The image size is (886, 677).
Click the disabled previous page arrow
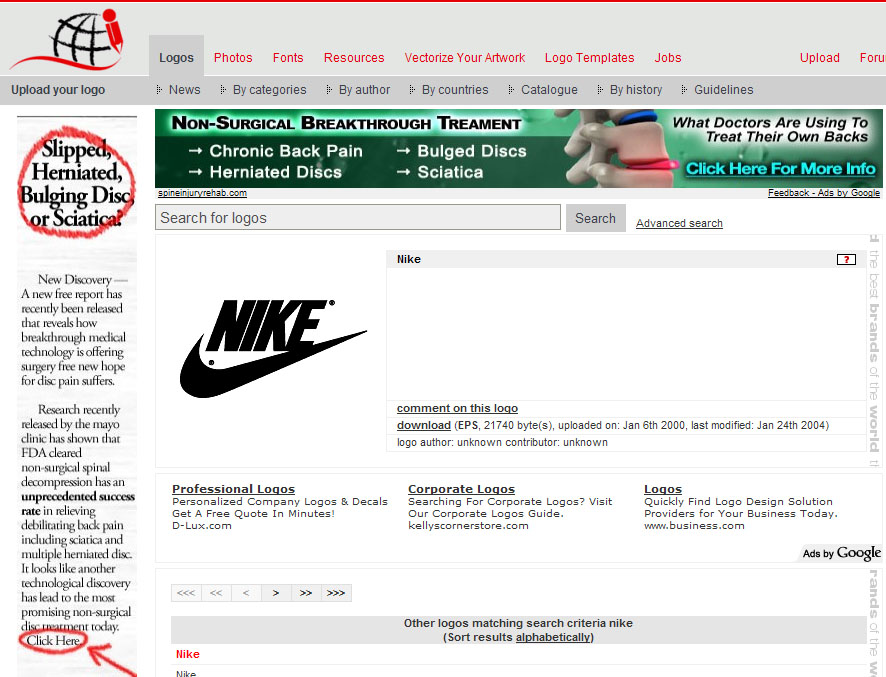[x=246, y=593]
